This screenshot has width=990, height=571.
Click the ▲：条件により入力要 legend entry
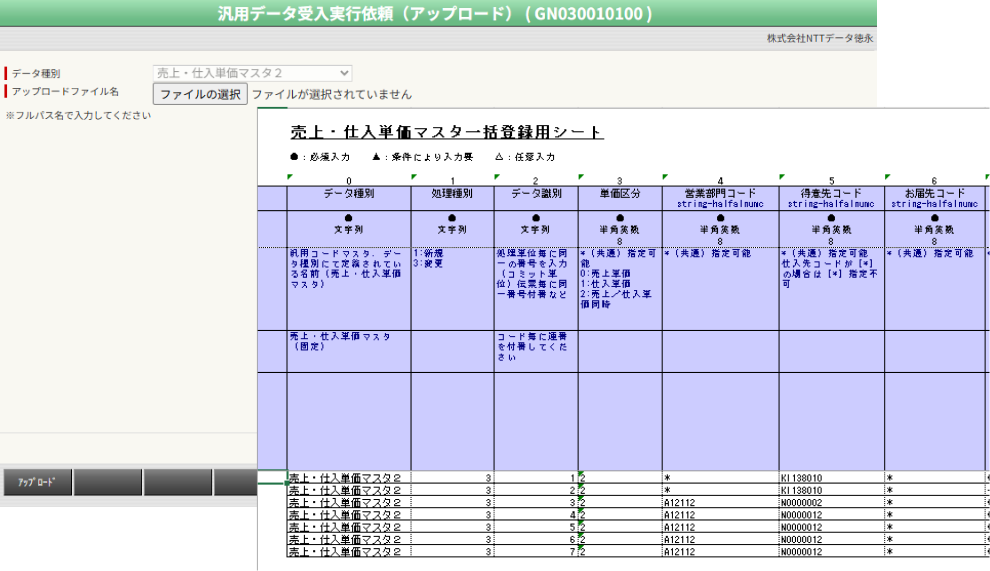click(422, 157)
